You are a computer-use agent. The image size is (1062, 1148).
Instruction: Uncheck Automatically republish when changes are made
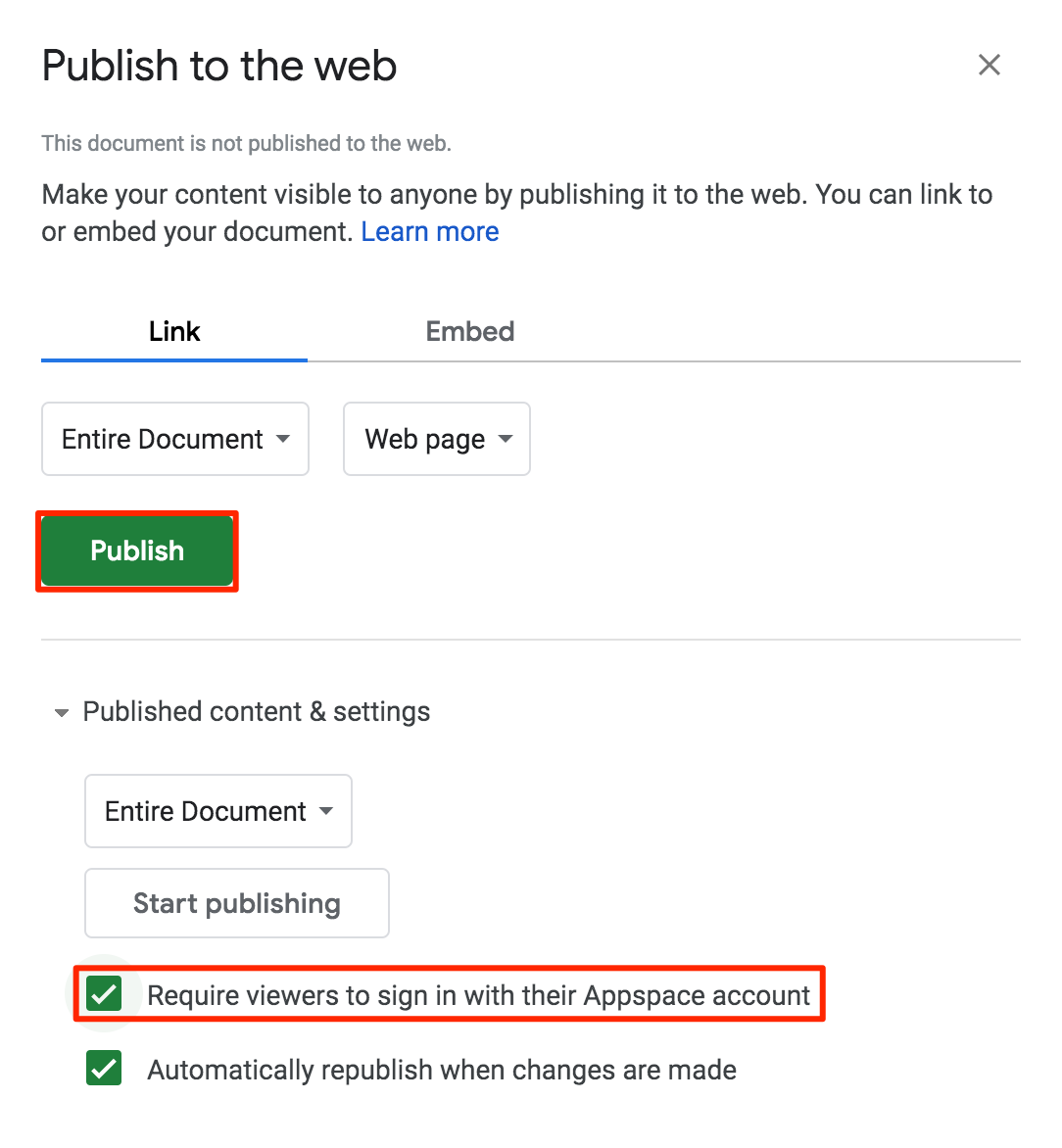click(x=103, y=1069)
